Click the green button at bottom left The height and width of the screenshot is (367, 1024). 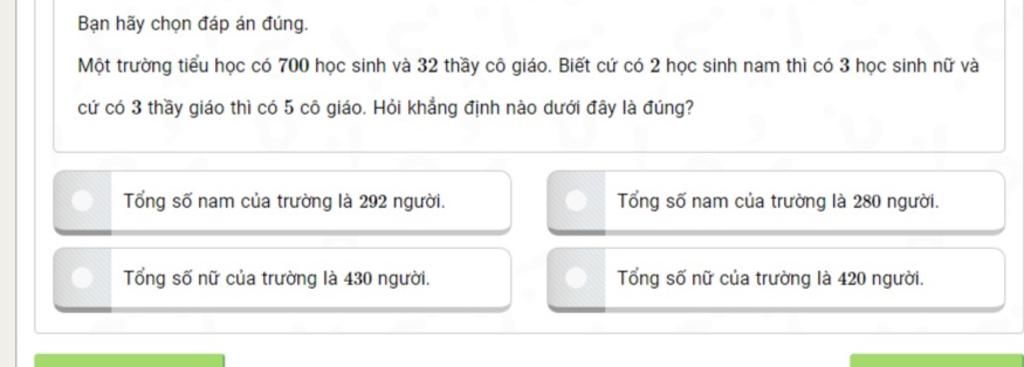tap(129, 360)
